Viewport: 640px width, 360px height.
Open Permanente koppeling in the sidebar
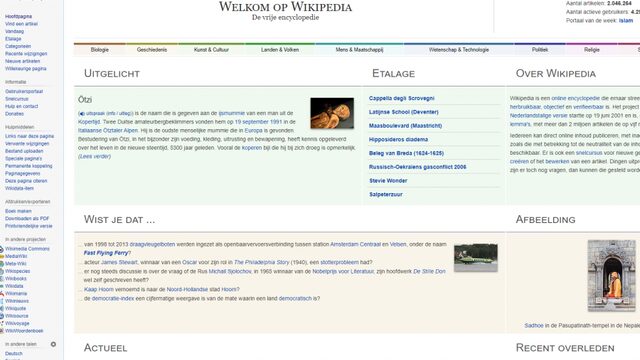(29, 166)
